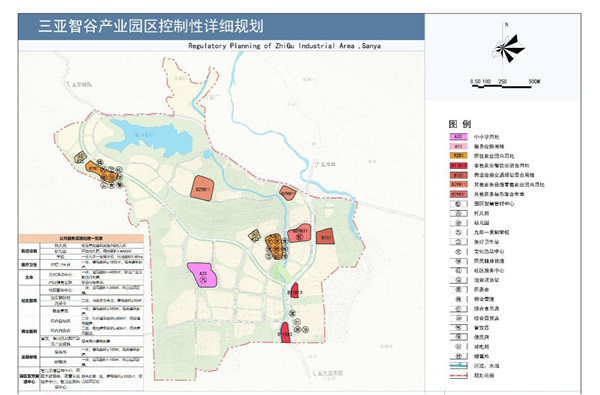This screenshot has width=600, height=395.
Task: Click the river and water legend symbol
Action: [458, 366]
